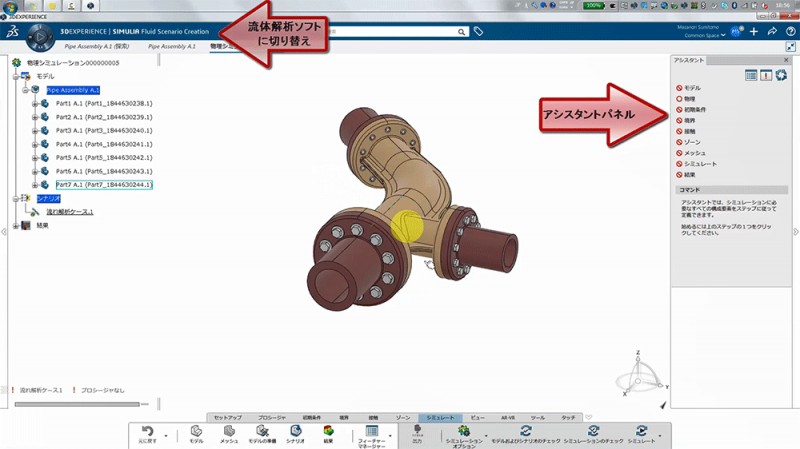The image size is (800, 449).
Task: Run モデルおよびシナリオのチェック
Action: (526, 431)
